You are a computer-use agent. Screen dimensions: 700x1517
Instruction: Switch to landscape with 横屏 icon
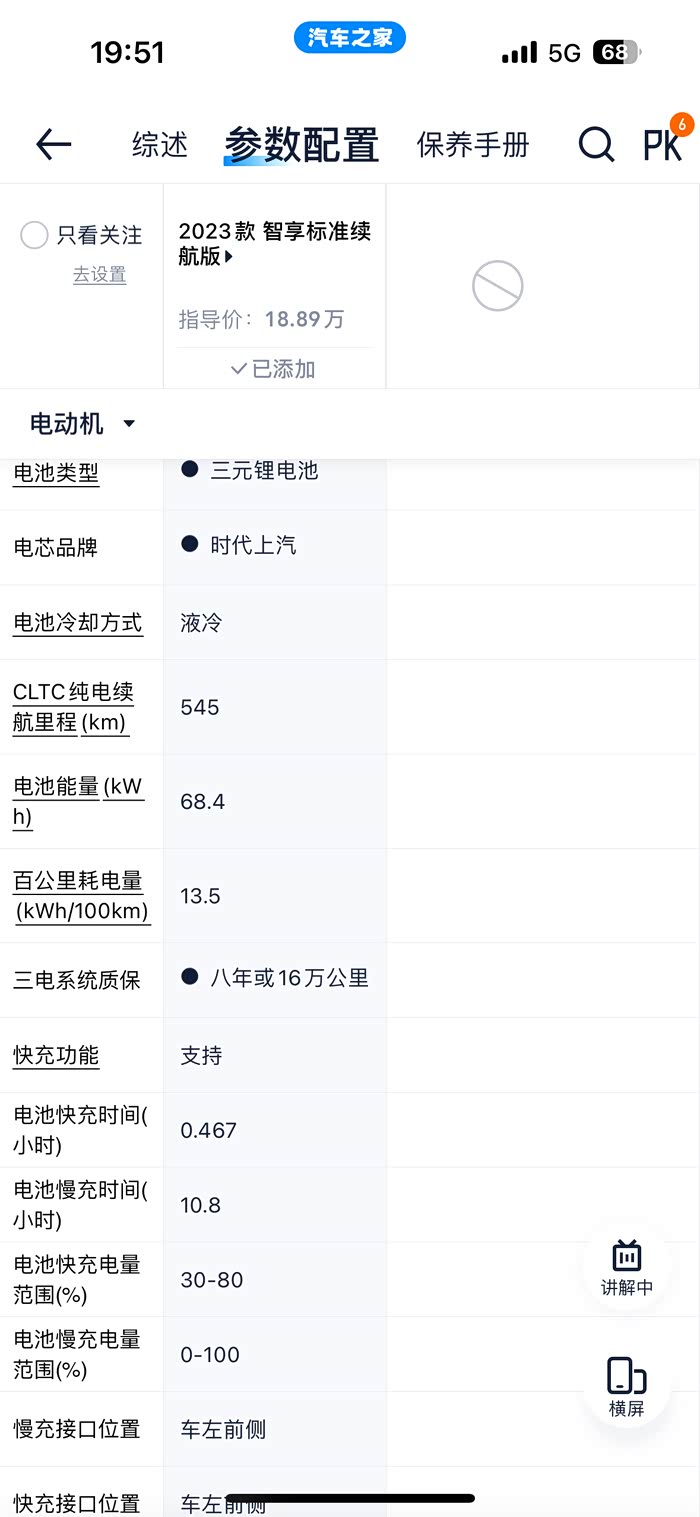pyautogui.click(x=627, y=1387)
